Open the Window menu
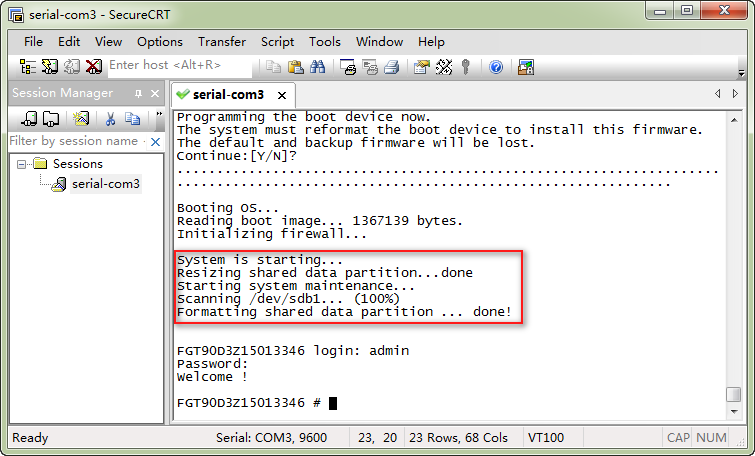This screenshot has width=755, height=456. click(x=379, y=42)
